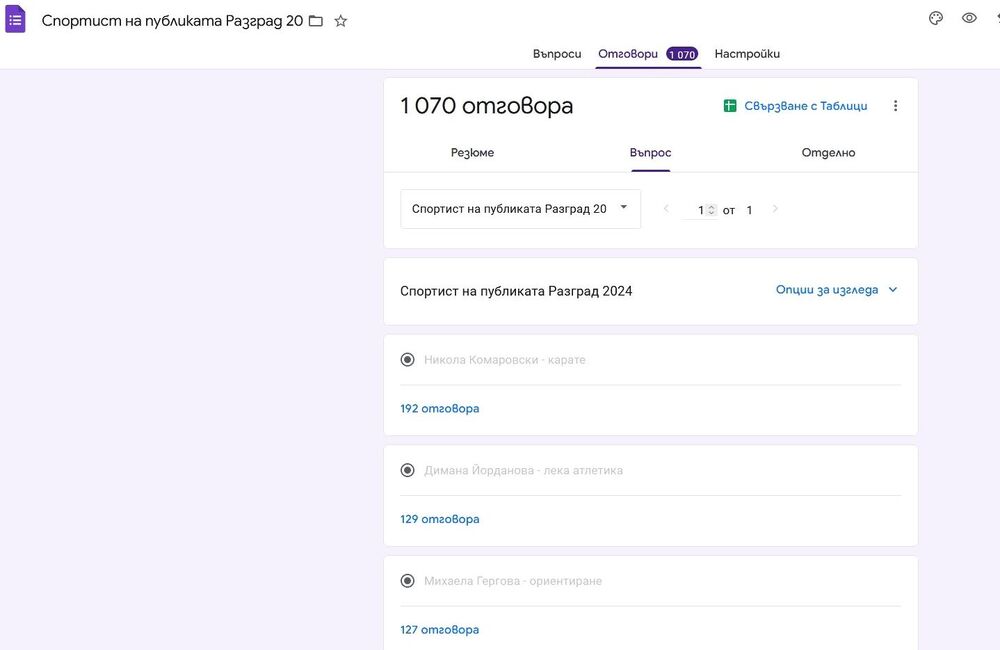Go to previous question arrow
Screen dimensions: 1000x650
click(667, 209)
